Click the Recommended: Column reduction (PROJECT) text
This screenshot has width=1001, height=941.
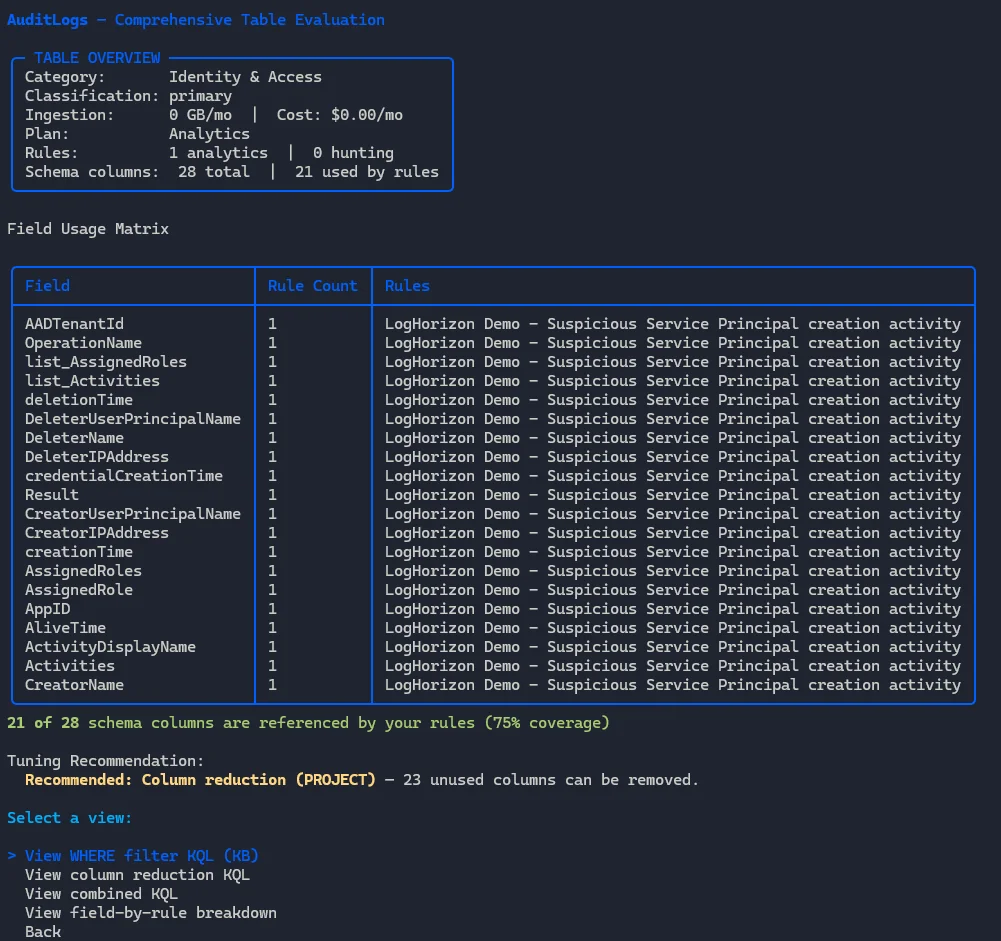tap(200, 780)
